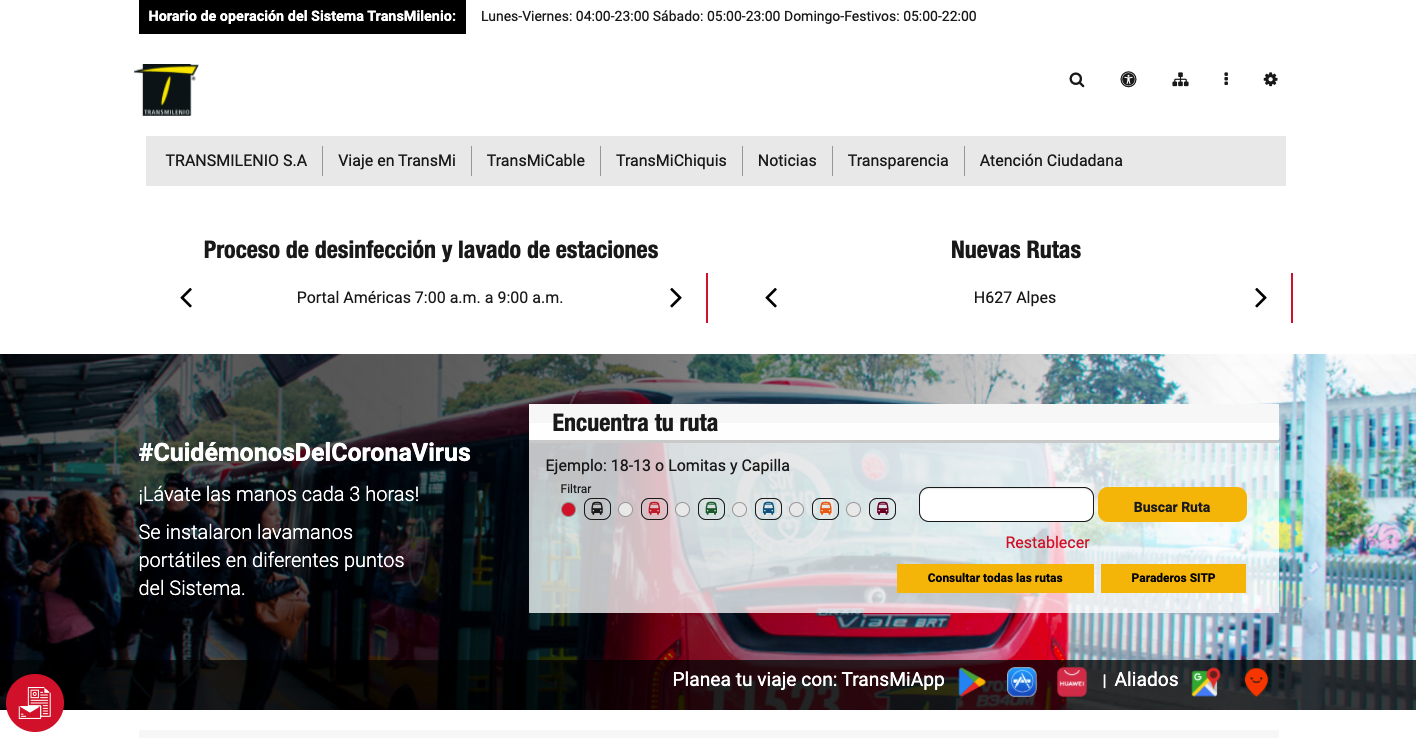Click the TransMilenio logo
The height and width of the screenshot is (738, 1416).
tap(166, 90)
